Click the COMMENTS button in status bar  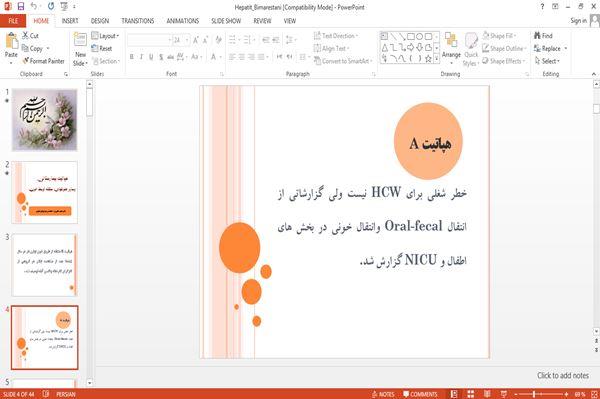pyautogui.click(x=420, y=394)
